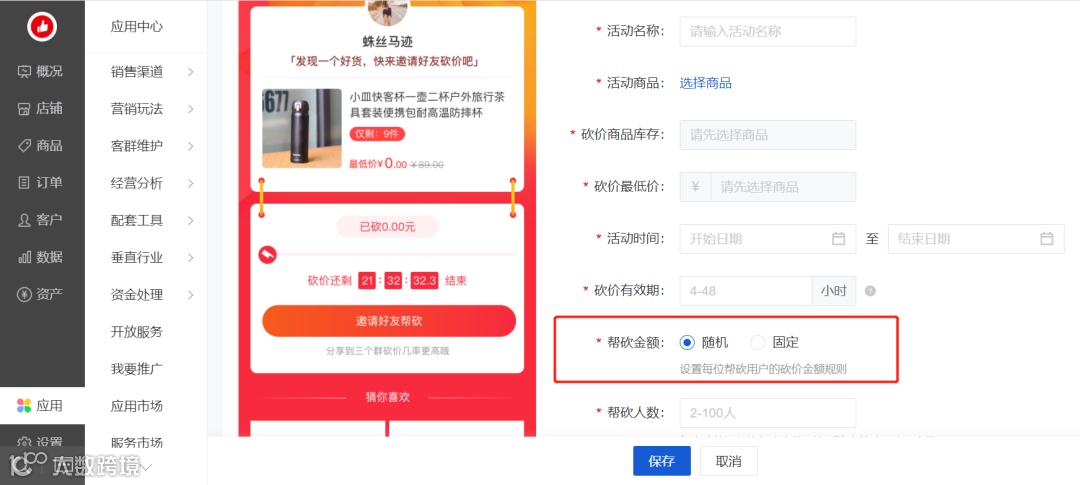Open the 概况 overview icon
This screenshot has height=485, width=1080.
click(x=24, y=71)
